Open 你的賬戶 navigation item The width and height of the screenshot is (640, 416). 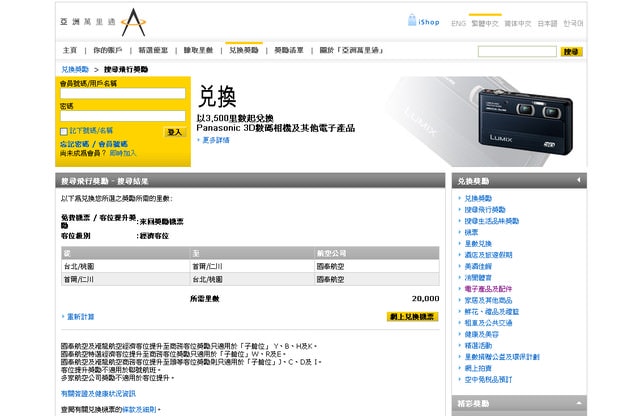click(108, 50)
